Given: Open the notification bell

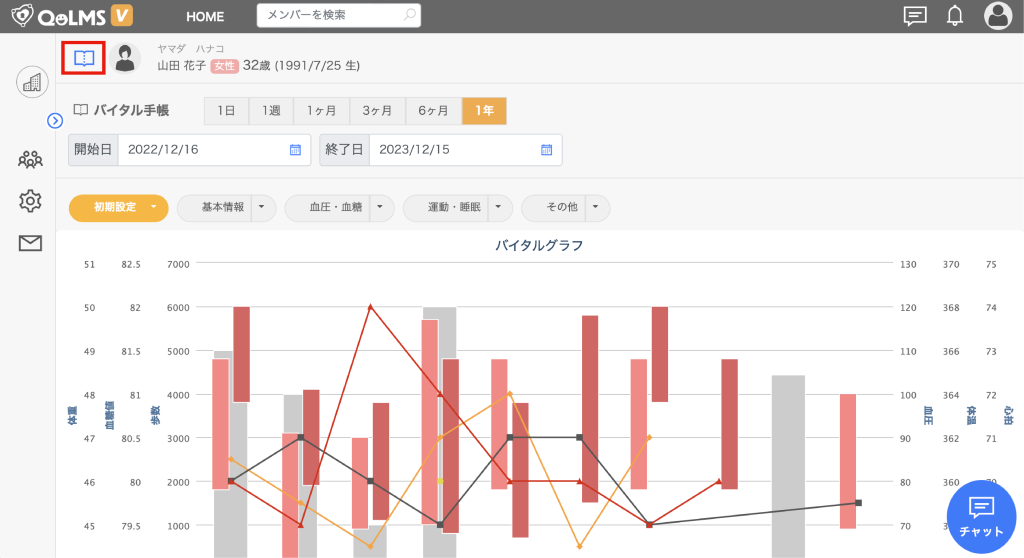Looking at the screenshot, I should tap(954, 15).
